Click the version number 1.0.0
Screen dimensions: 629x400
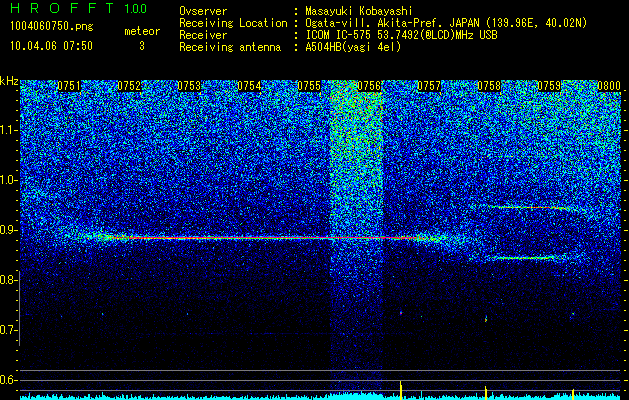point(136,8)
